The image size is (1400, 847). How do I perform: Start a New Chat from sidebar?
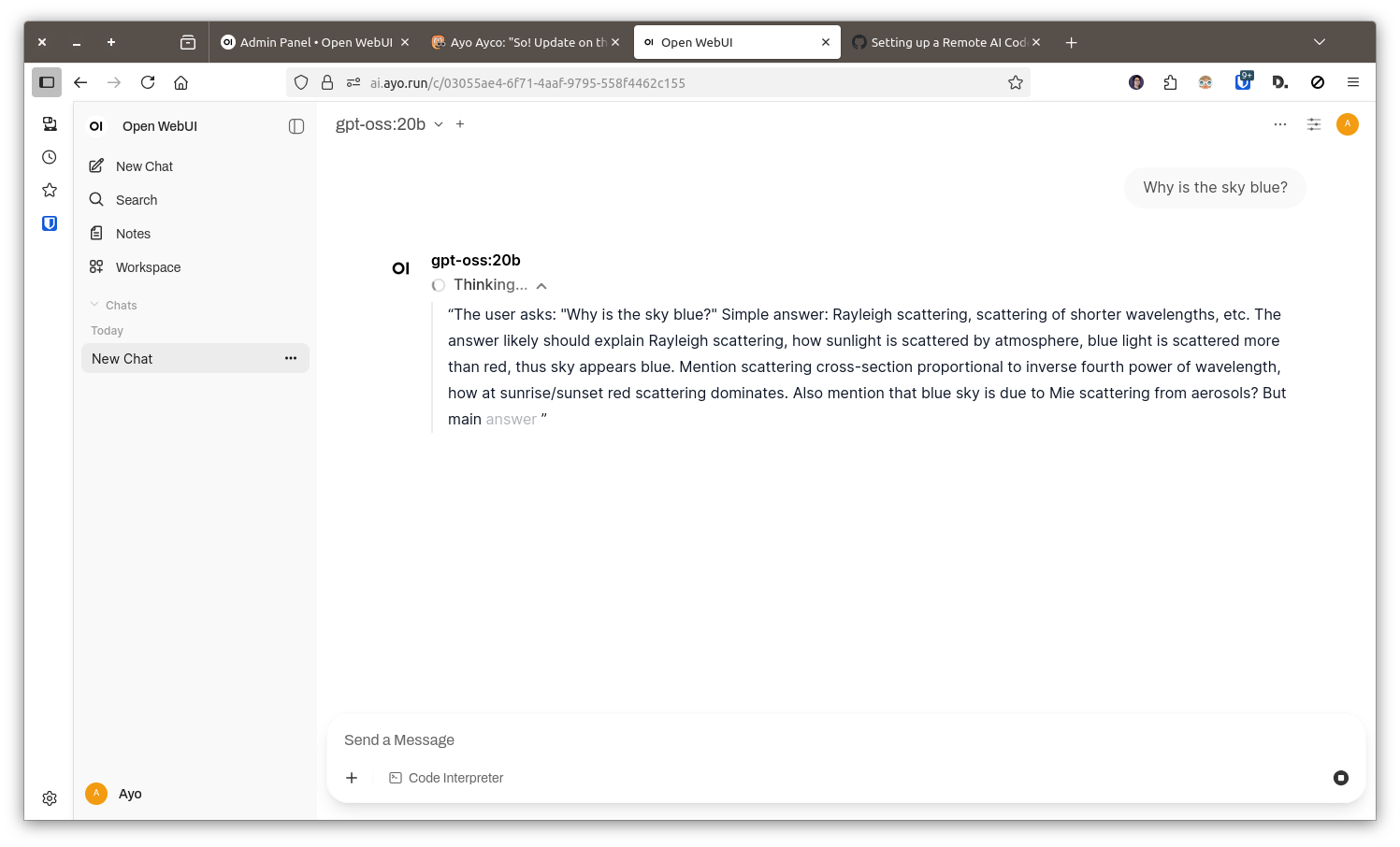[144, 166]
